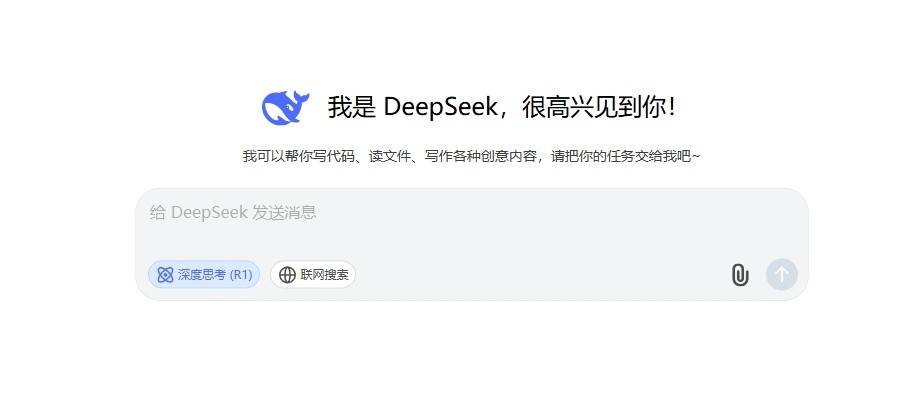
Task: Click the atom icon for deep thinking
Action: tap(165, 275)
